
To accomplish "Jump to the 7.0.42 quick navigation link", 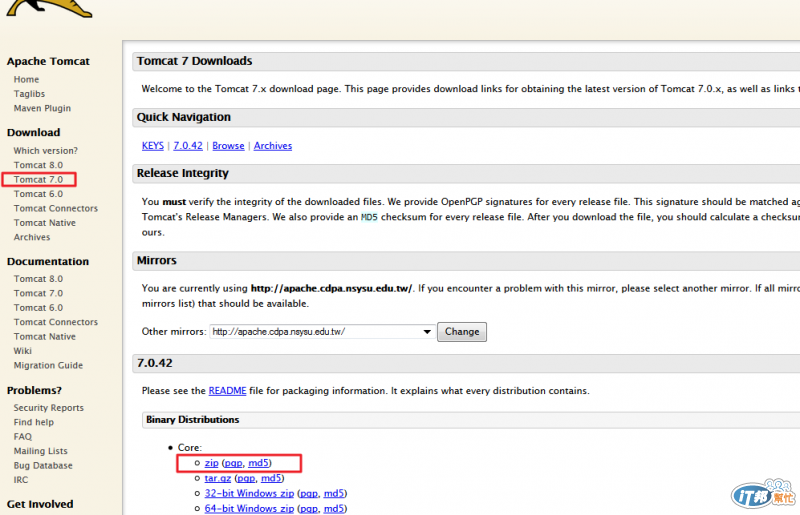I will click(188, 146).
